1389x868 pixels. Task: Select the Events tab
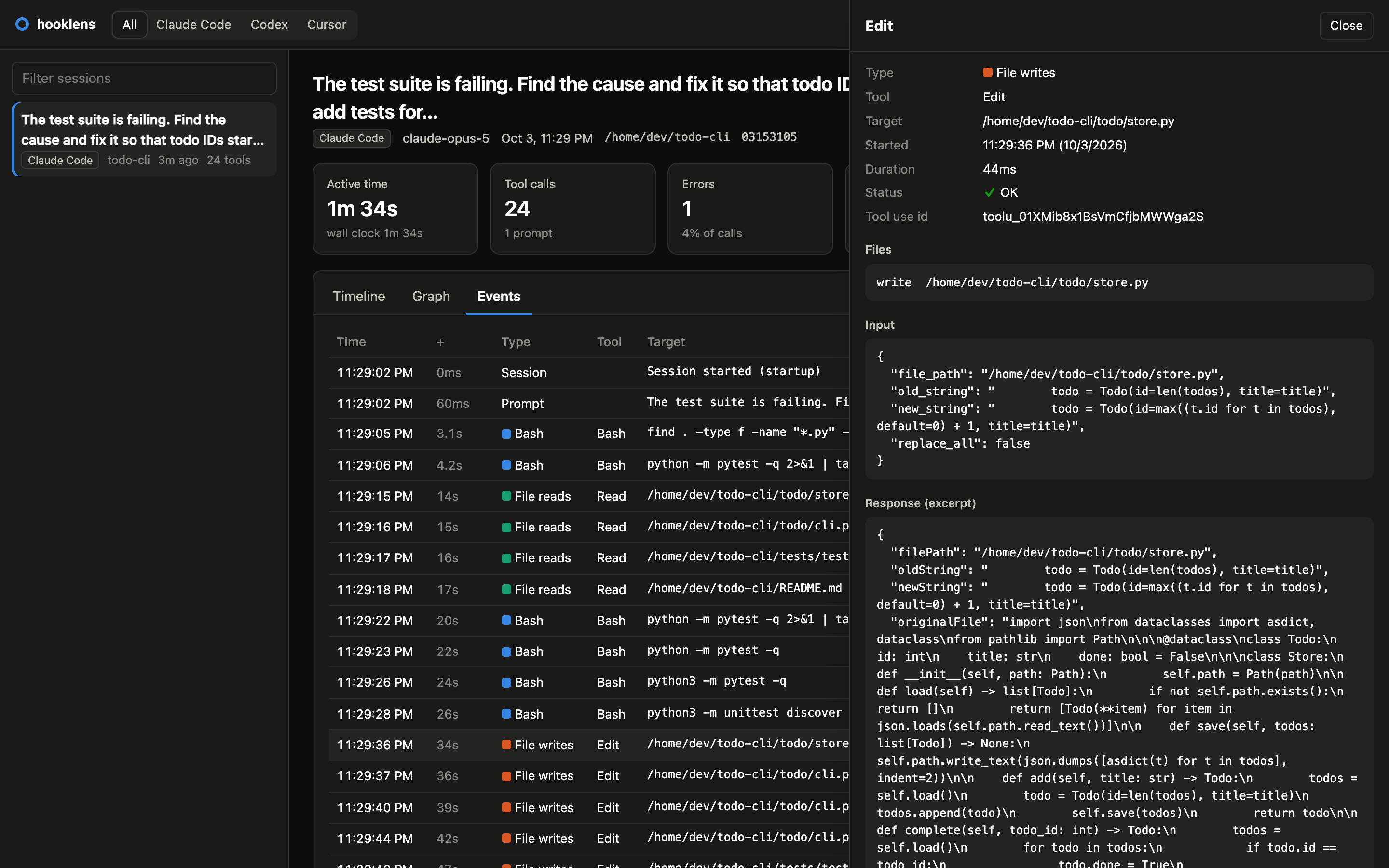499,296
